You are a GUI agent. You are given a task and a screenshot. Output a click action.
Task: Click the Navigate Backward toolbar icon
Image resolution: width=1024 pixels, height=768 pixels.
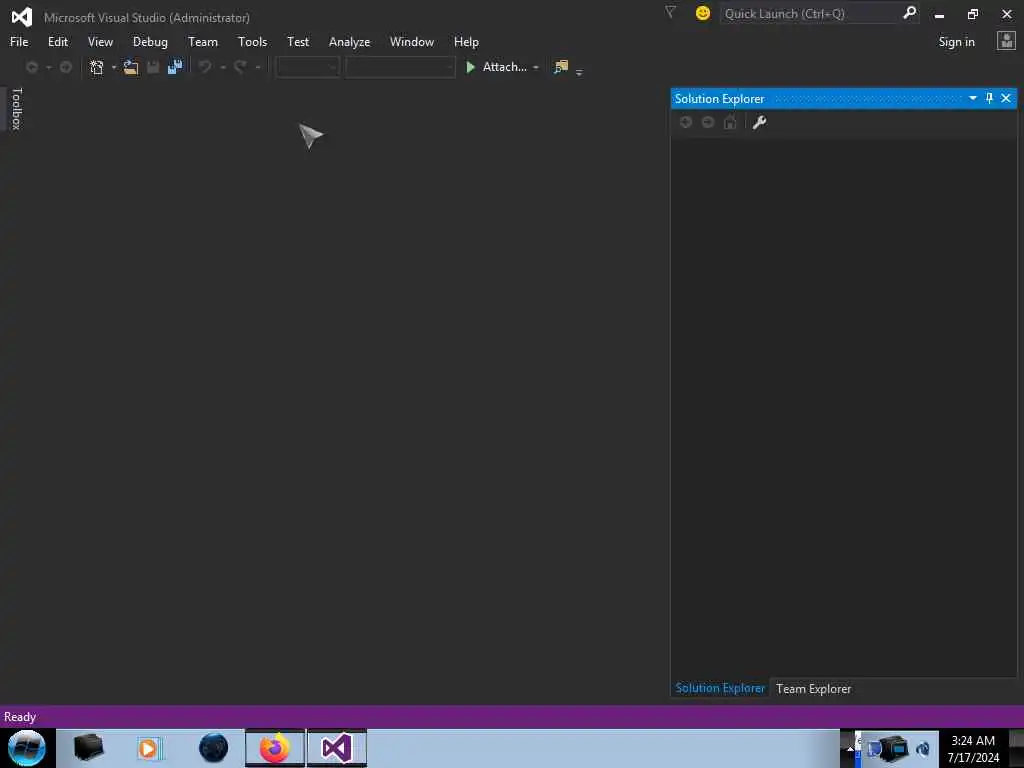pos(31,67)
